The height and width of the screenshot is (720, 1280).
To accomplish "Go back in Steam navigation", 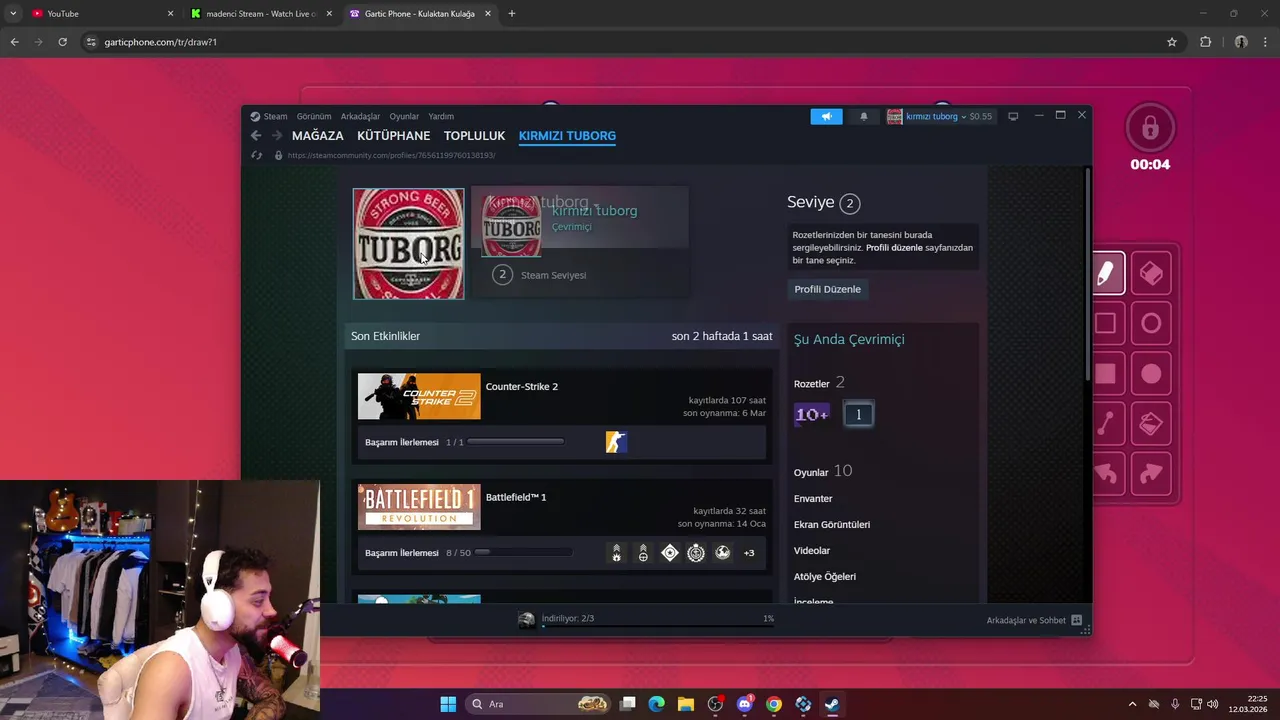I will [x=256, y=135].
